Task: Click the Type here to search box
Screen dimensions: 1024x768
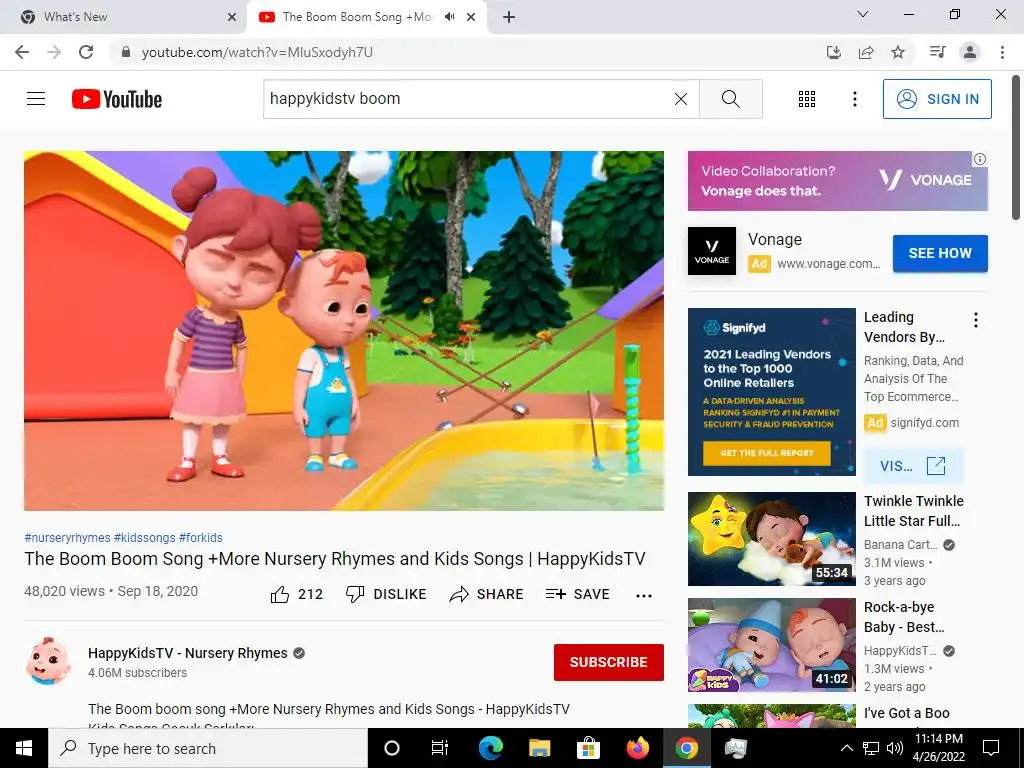Action: 208,748
